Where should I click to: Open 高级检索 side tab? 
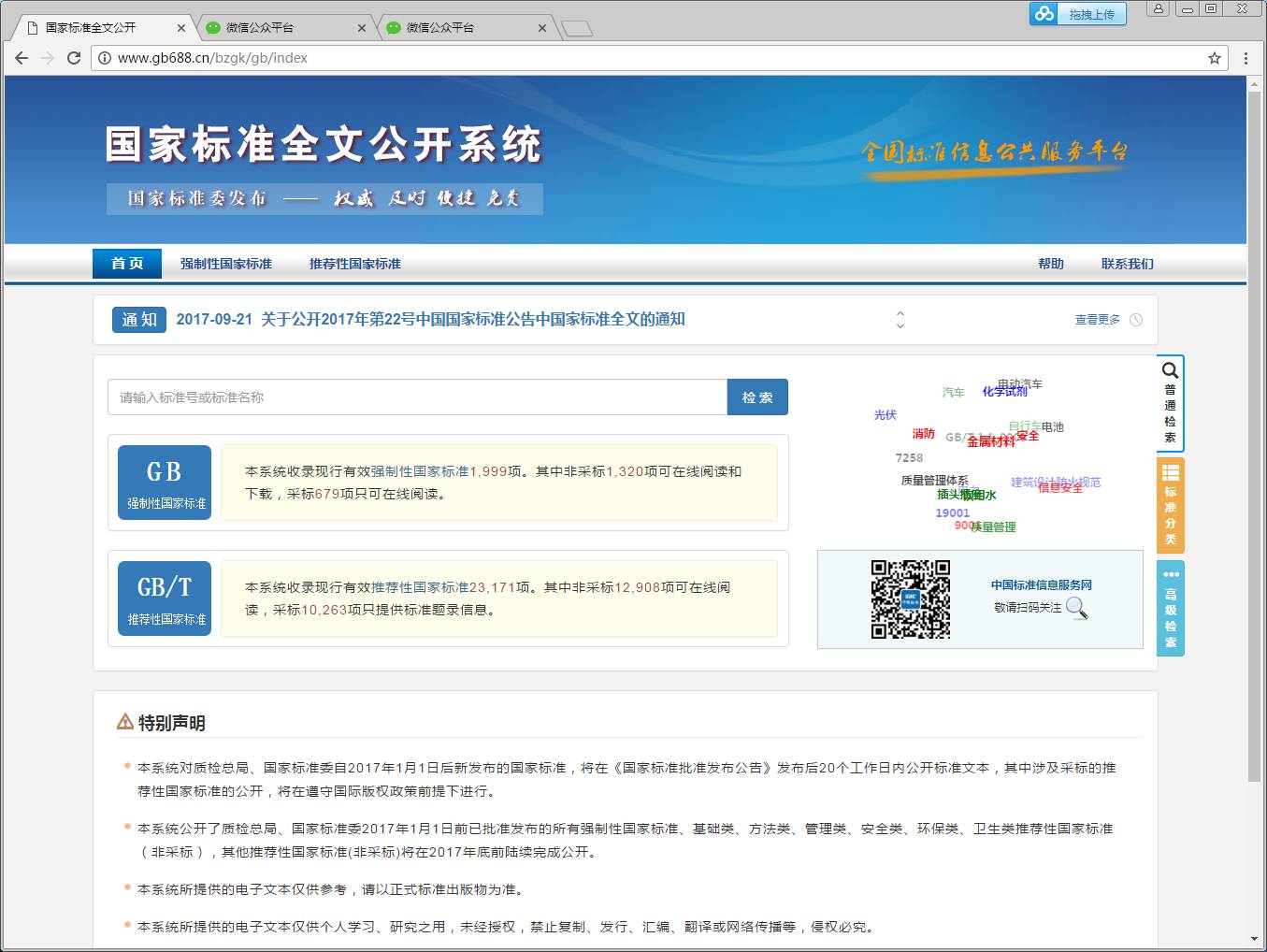pos(1171,608)
